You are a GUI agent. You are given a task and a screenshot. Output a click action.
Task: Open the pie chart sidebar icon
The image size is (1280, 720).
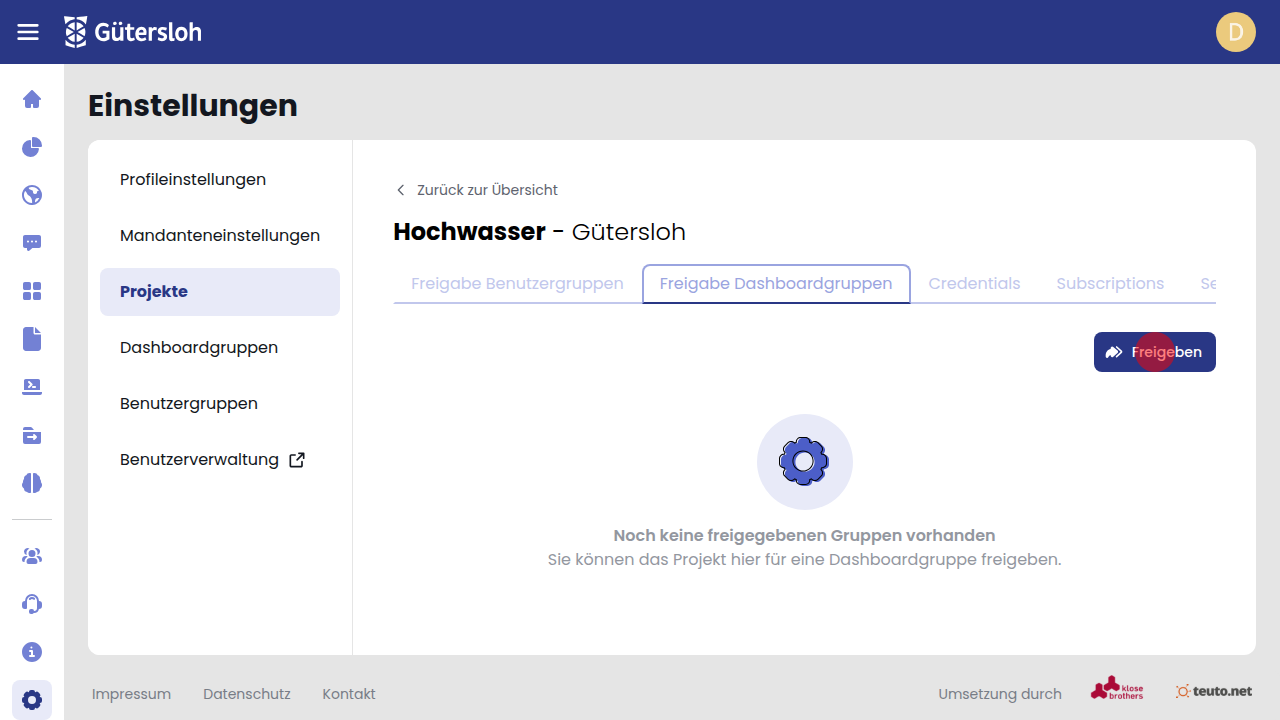pos(32,147)
